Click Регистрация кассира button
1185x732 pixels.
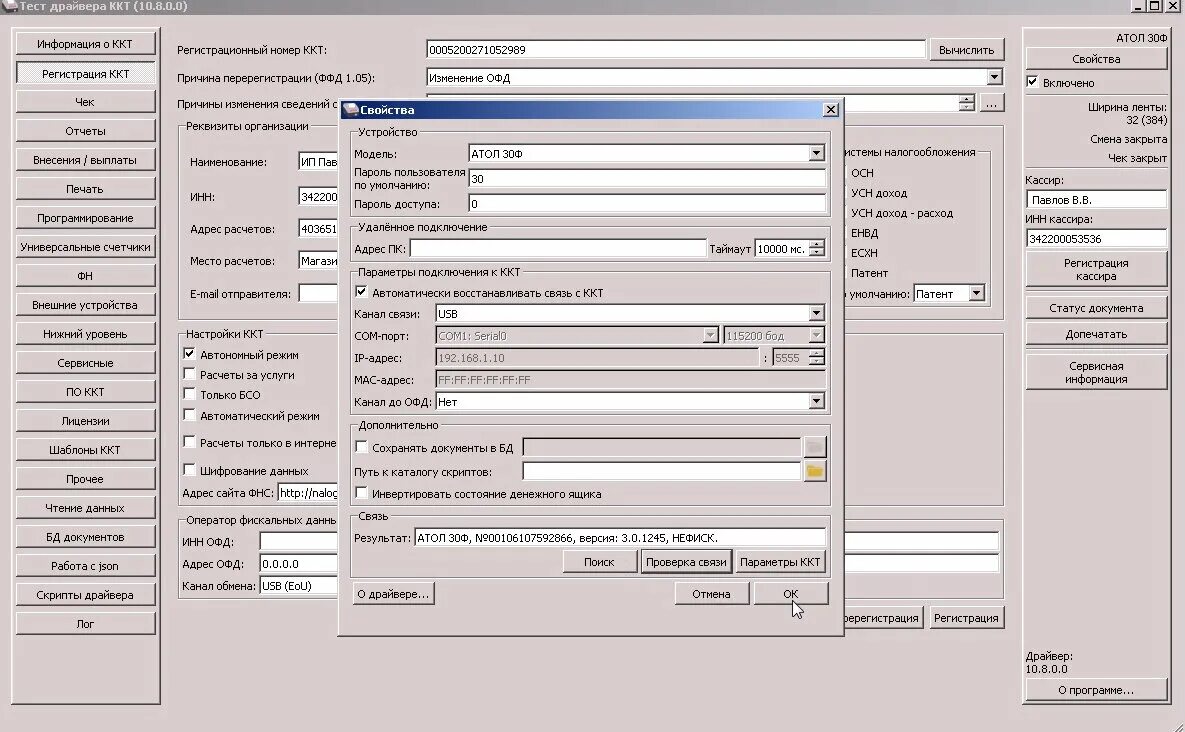[1096, 269]
